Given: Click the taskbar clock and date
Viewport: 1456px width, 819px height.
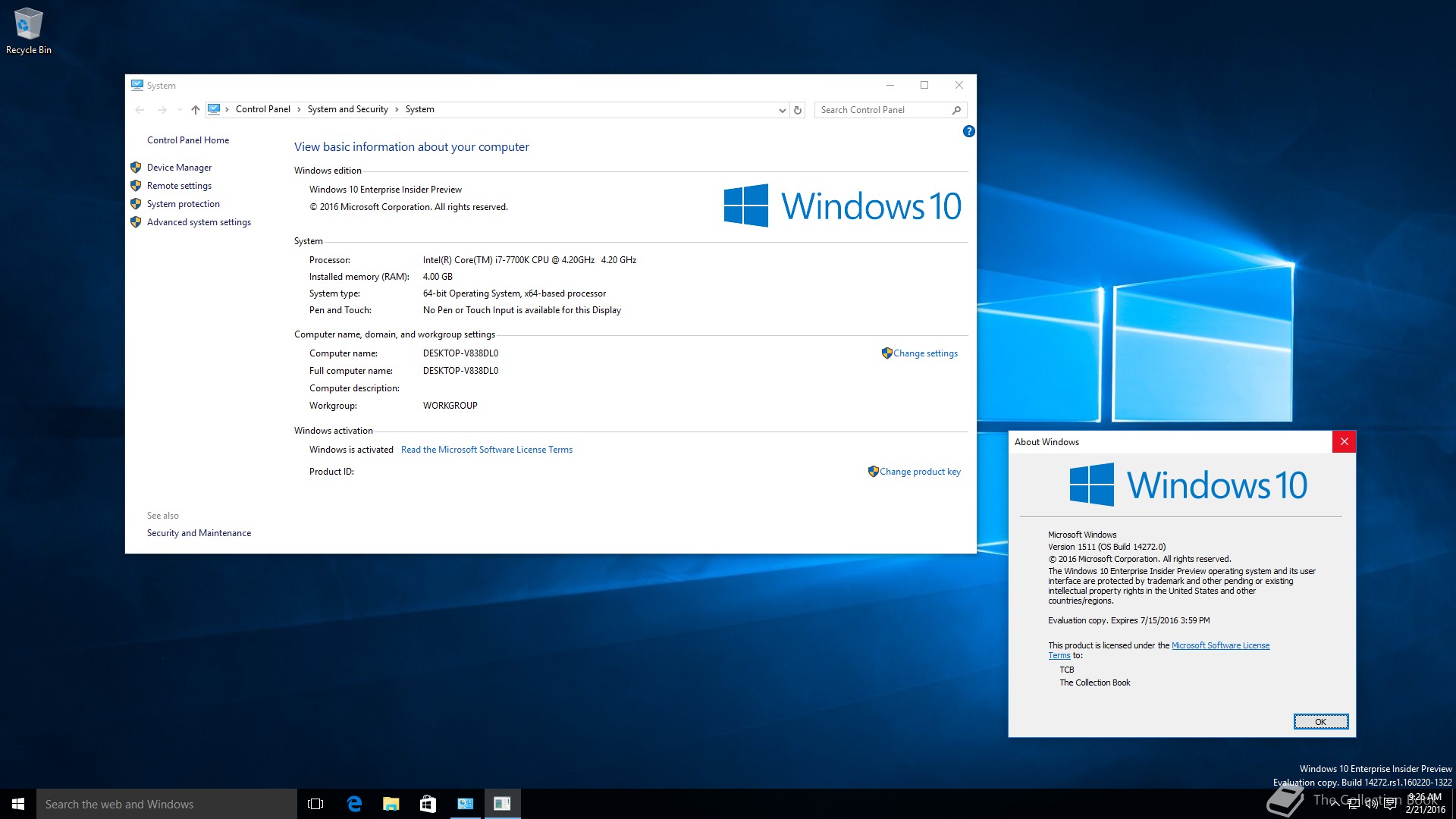Looking at the screenshot, I should tap(1425, 804).
